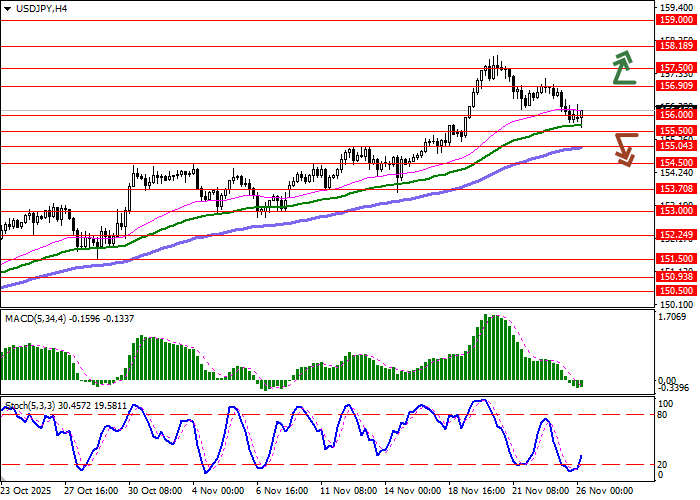This screenshot has width=700, height=500.
Task: Click the 151.500 price level tag
Action: [x=676, y=258]
